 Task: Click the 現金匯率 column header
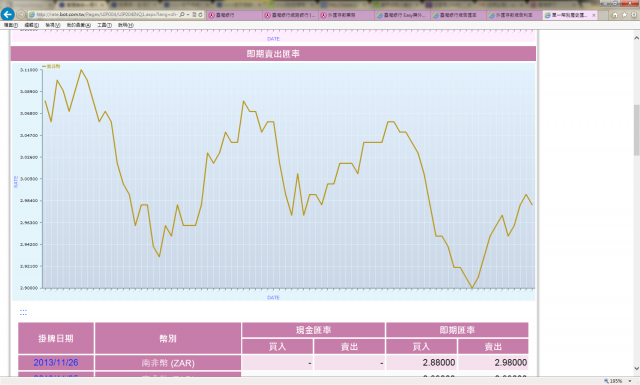pos(313,330)
